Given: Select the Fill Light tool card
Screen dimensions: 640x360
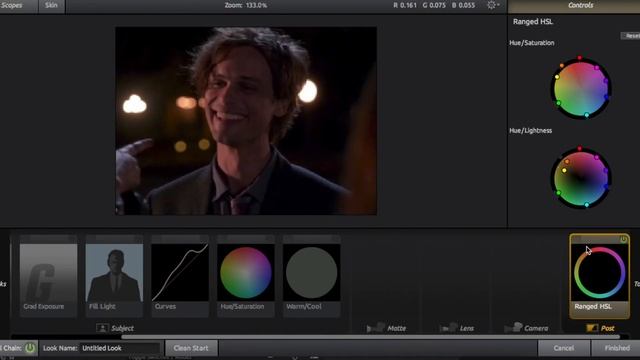Looking at the screenshot, I should click(x=114, y=276).
